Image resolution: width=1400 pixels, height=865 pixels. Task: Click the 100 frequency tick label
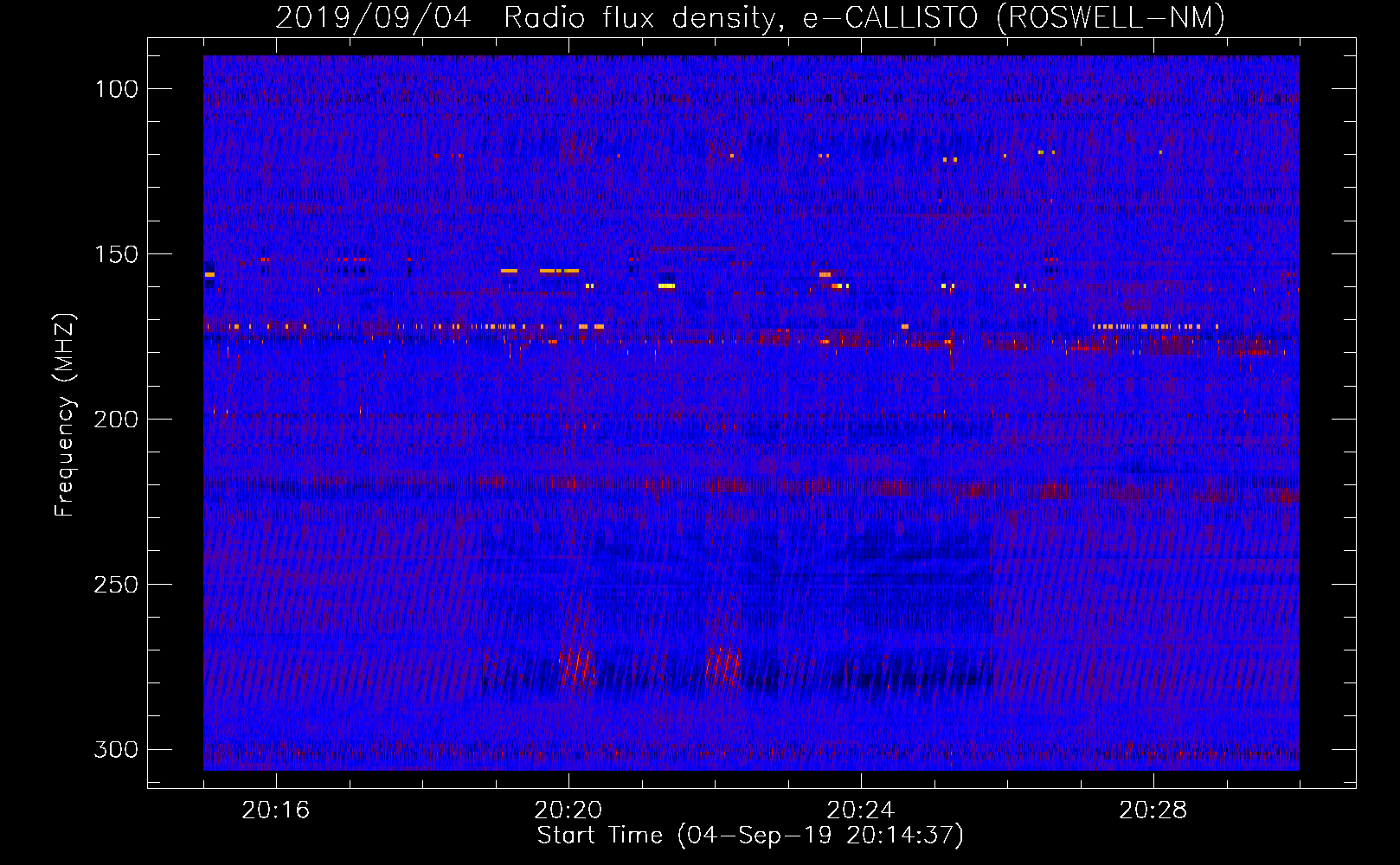tap(116, 89)
